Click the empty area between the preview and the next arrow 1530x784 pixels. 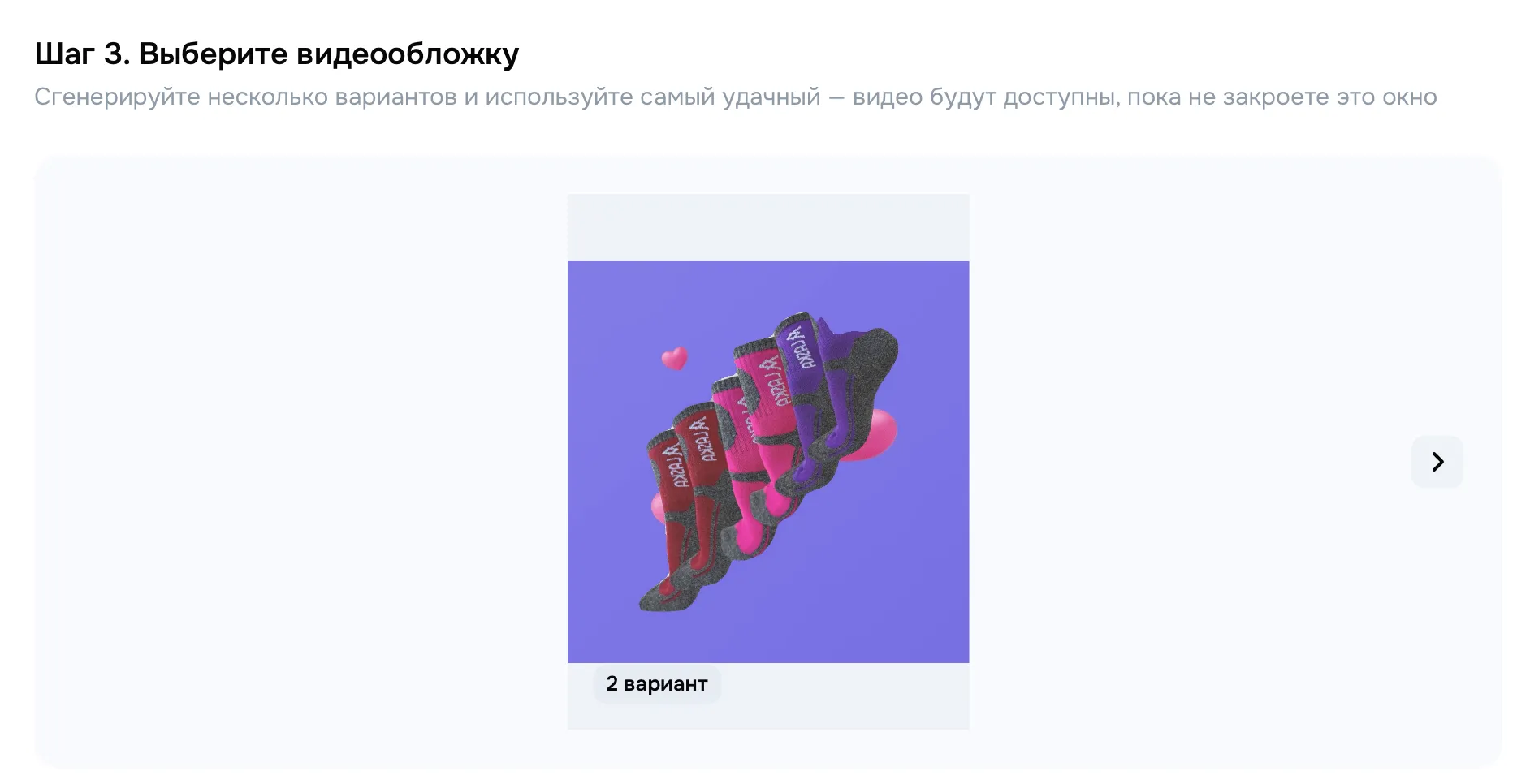point(1190,461)
